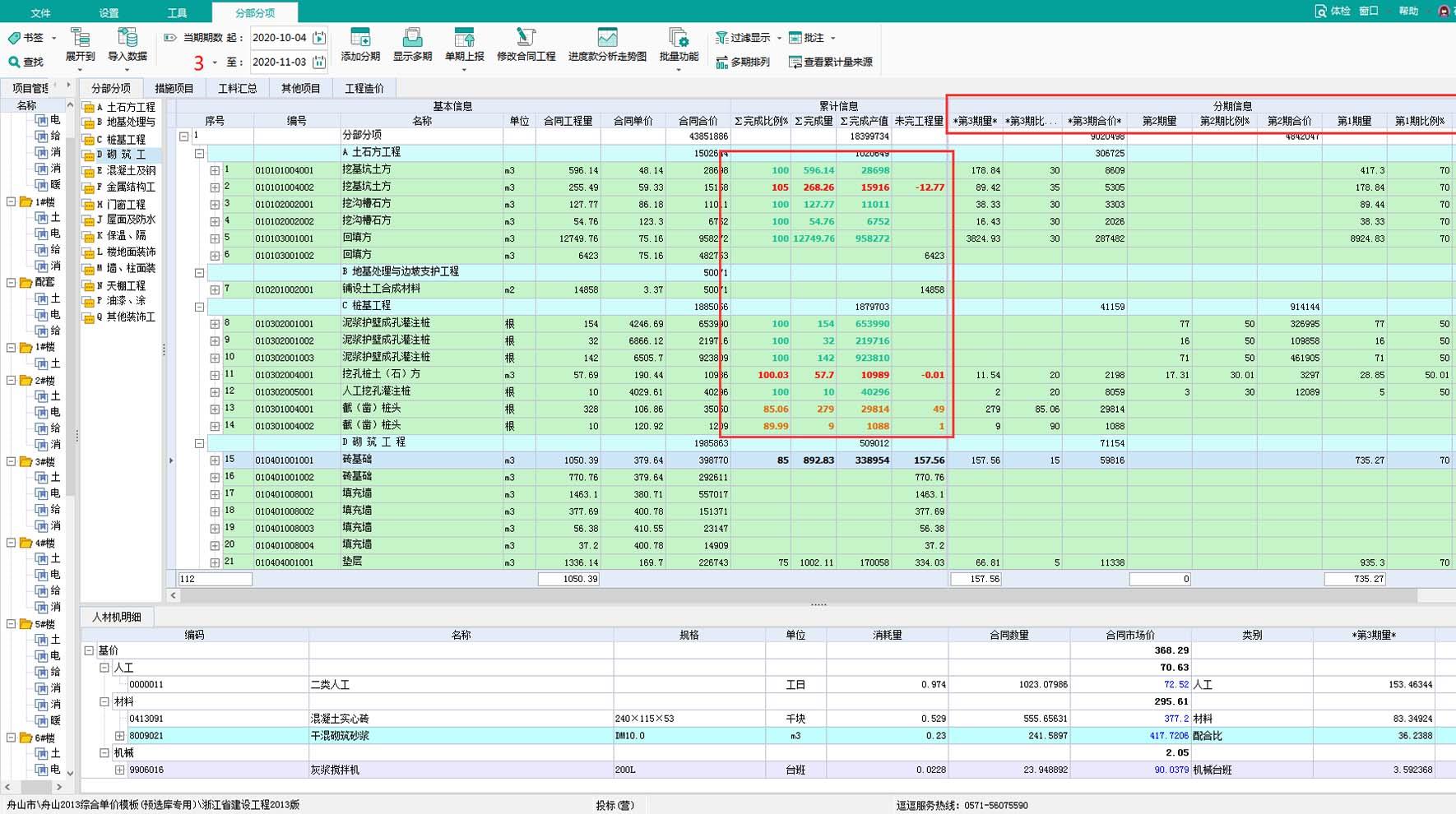Open the 窗口 menu in title bar
The image size is (1456, 814).
click(x=1369, y=11)
